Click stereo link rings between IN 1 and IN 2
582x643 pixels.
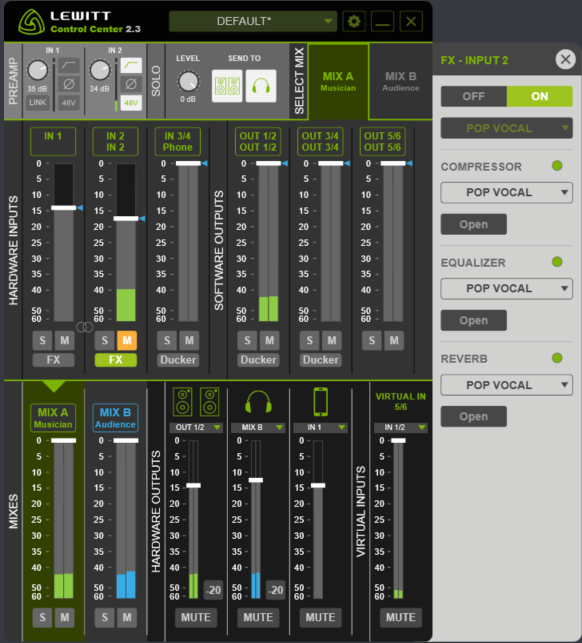(84, 327)
